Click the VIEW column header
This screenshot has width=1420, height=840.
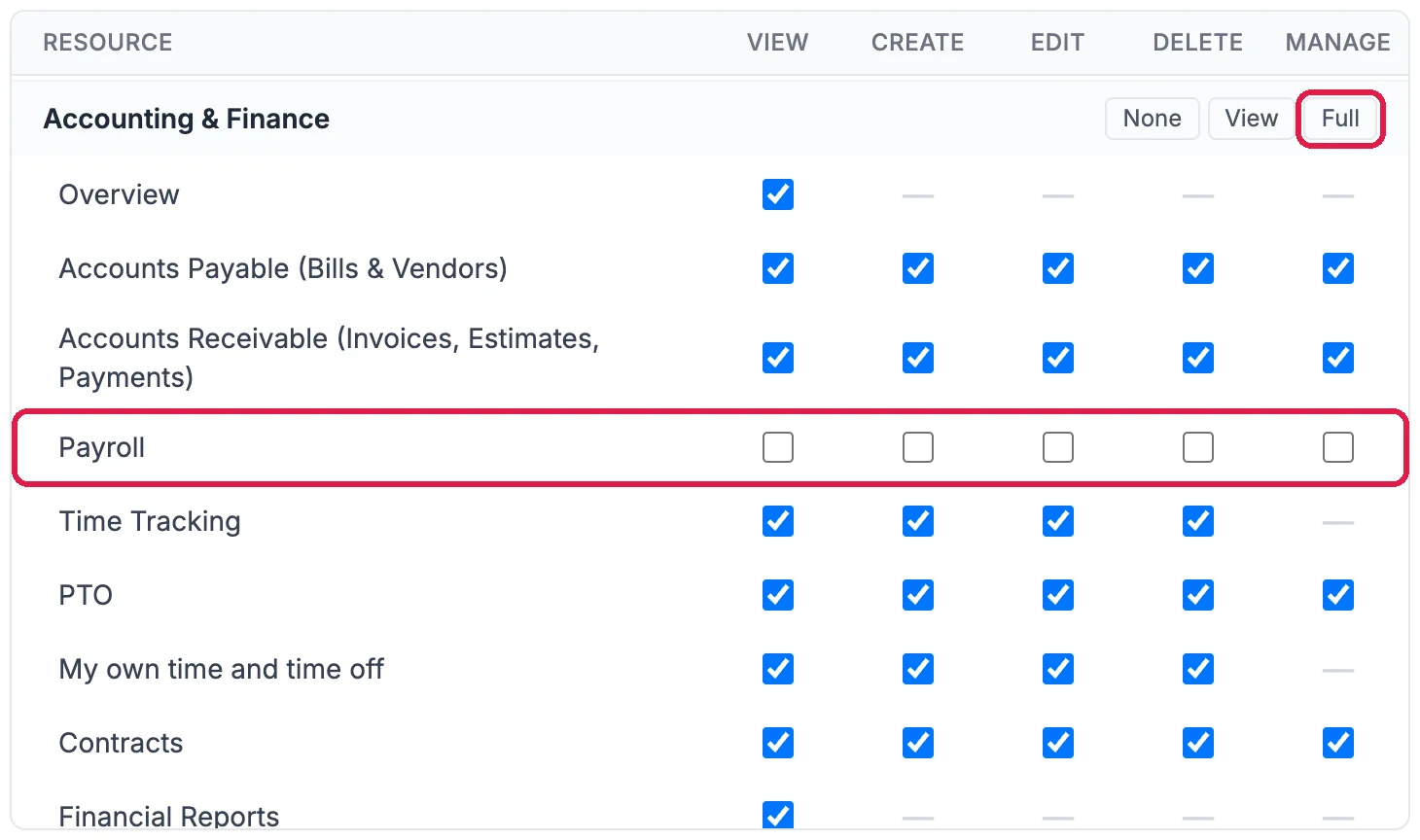[x=778, y=43]
